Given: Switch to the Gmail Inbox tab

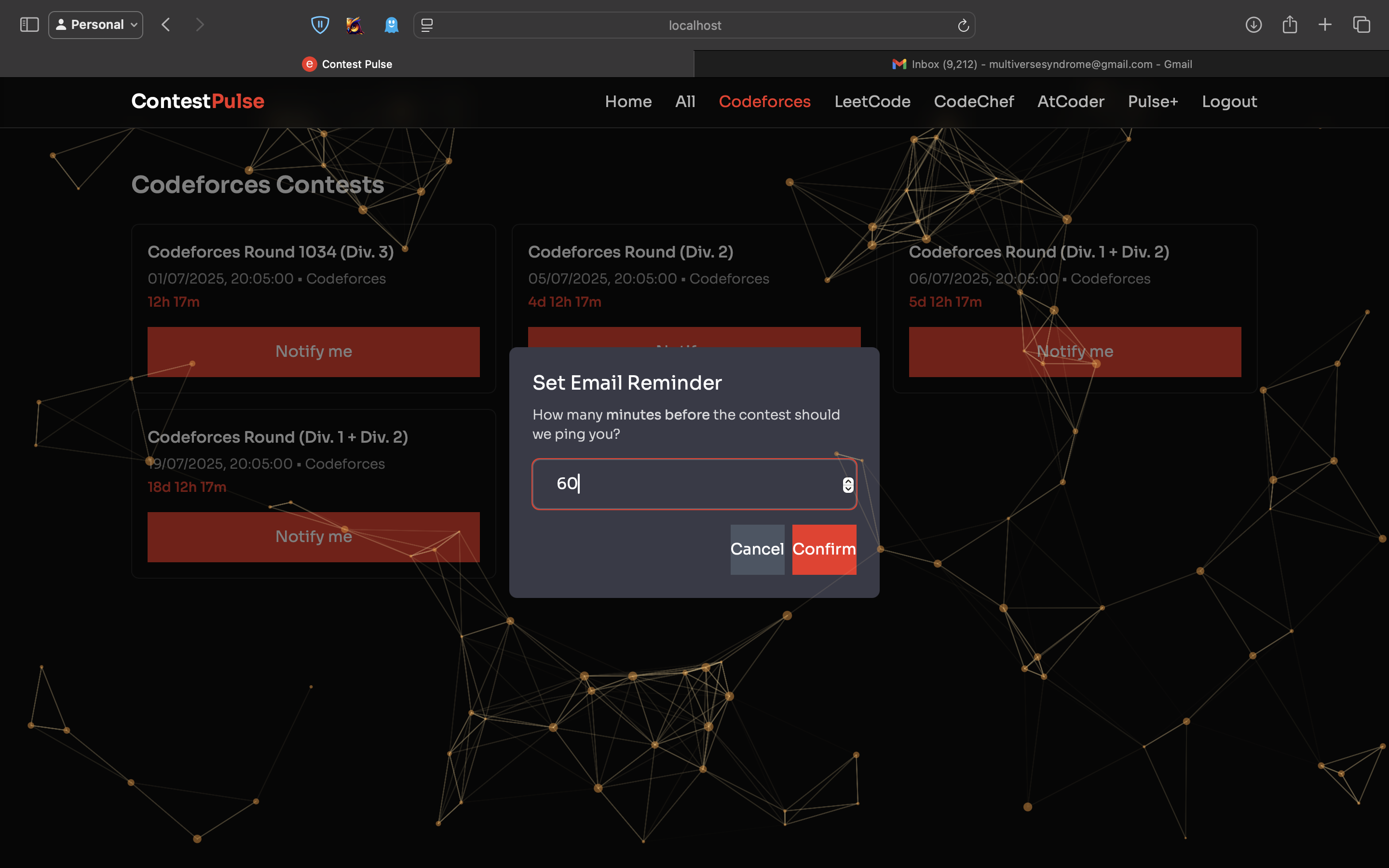Looking at the screenshot, I should (1042, 64).
